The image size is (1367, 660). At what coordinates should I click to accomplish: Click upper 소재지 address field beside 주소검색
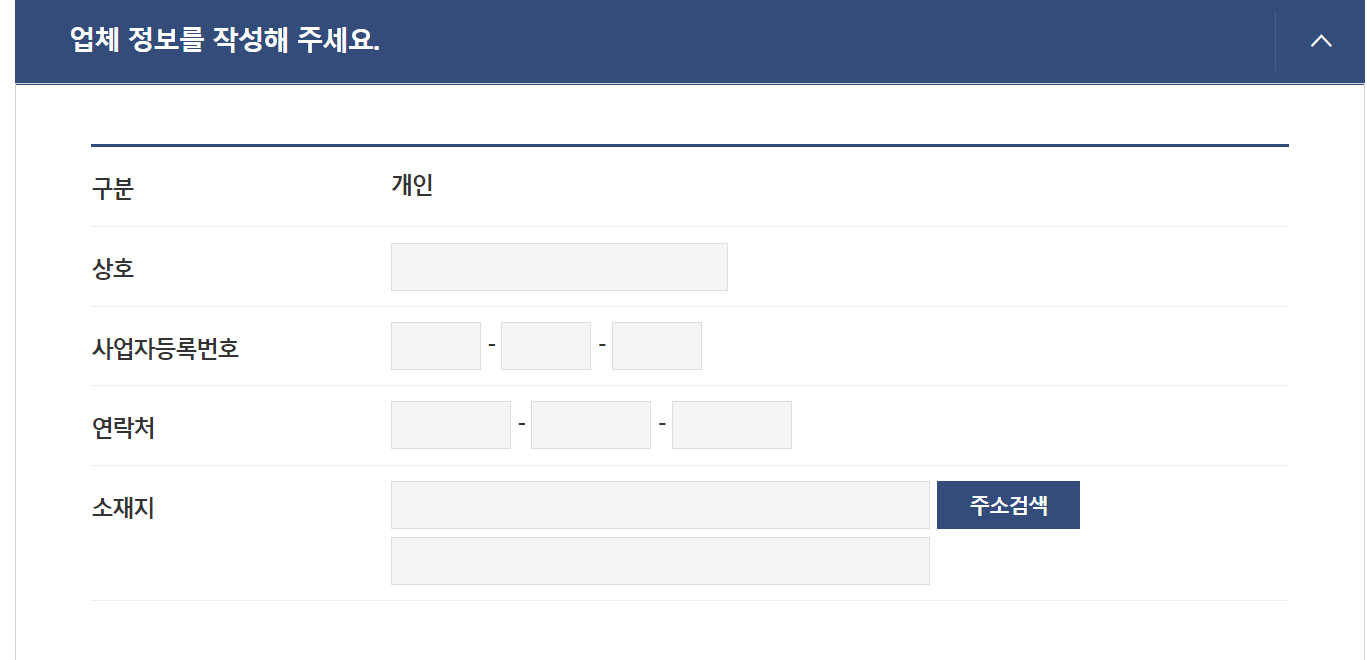[x=660, y=505]
